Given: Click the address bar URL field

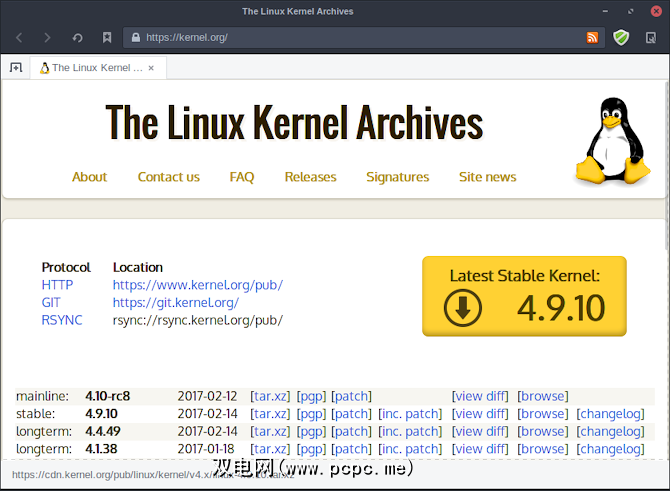Looking at the screenshot, I should [x=363, y=38].
